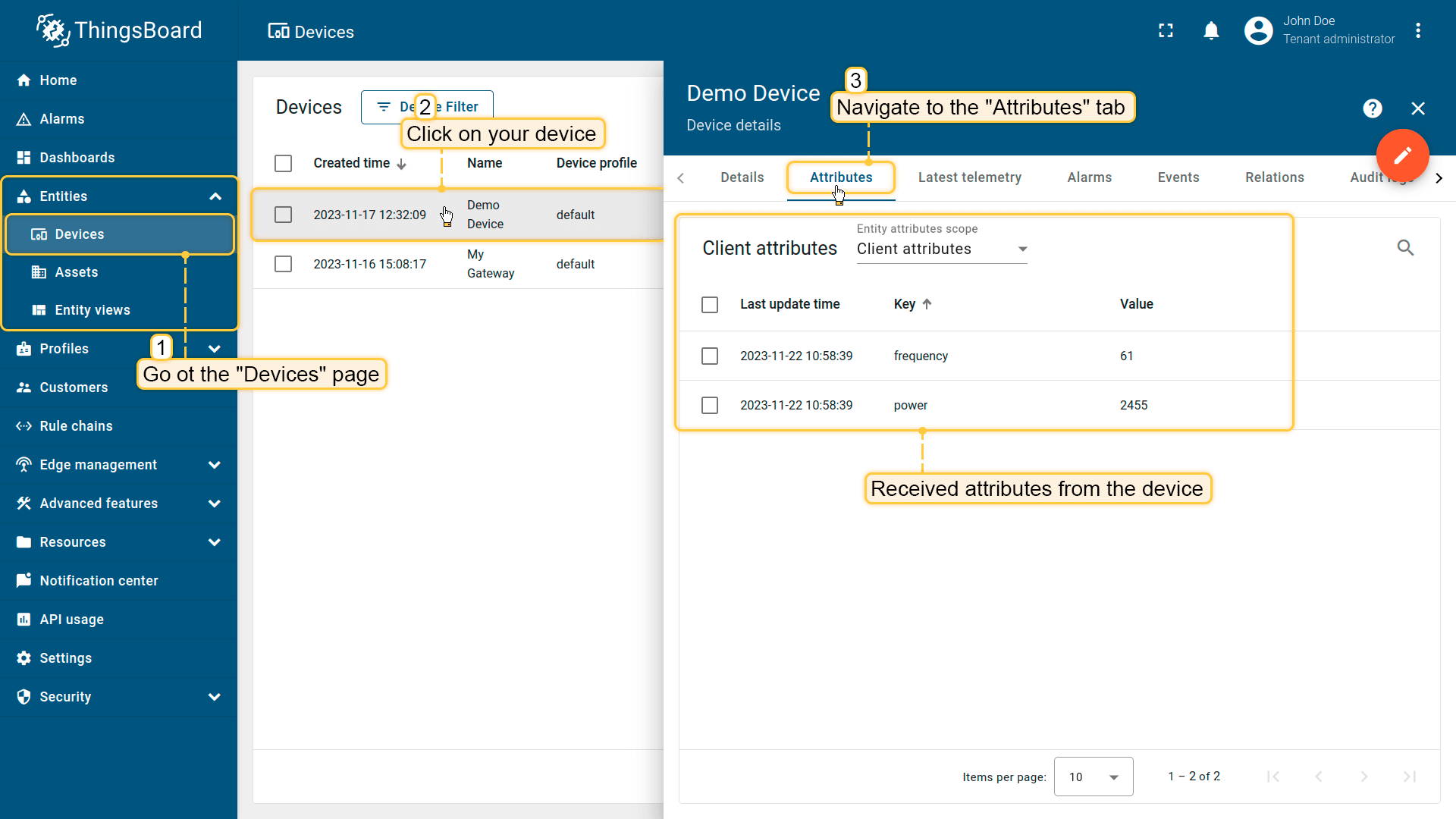This screenshot has height=819, width=1456.
Task: Click the help question mark icon
Action: (1372, 108)
